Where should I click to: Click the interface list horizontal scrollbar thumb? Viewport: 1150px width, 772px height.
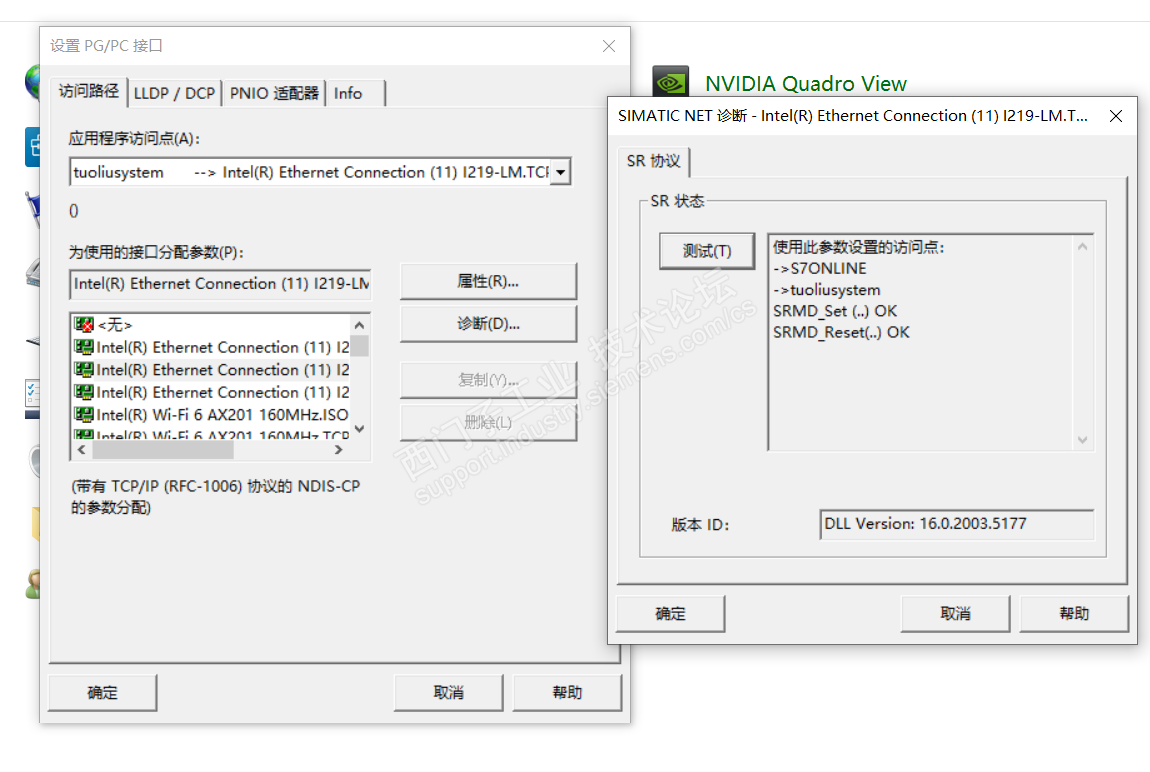click(x=163, y=449)
